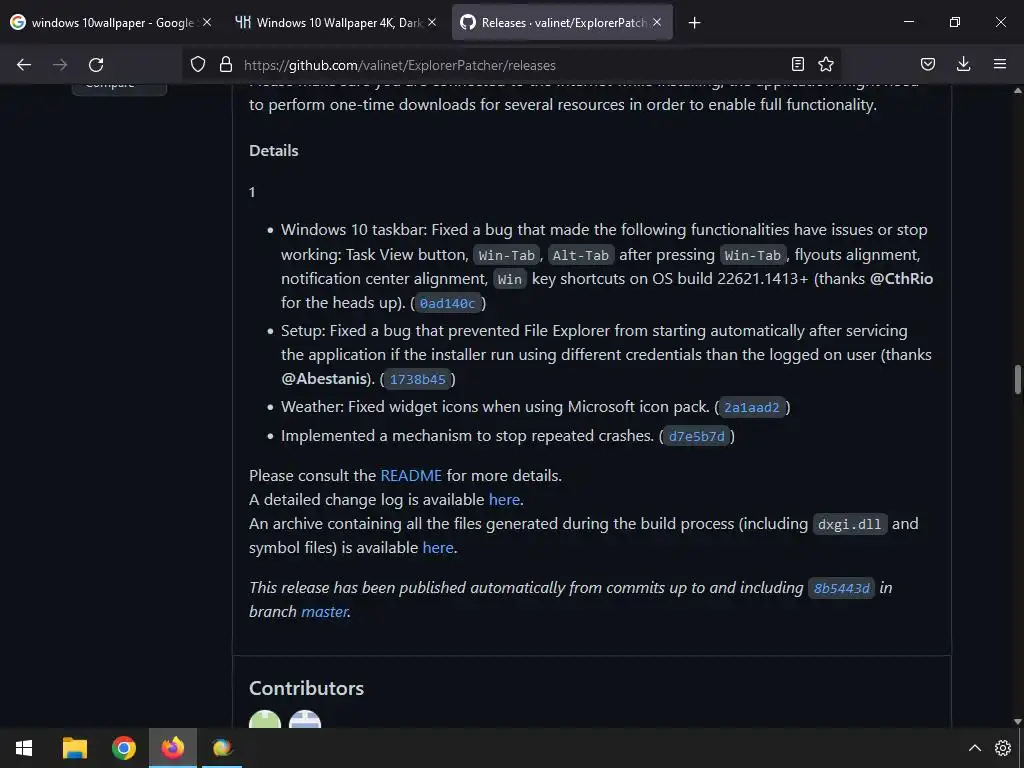Viewport: 1024px width, 768px height.
Task: View site security padlock info
Action: point(226,64)
